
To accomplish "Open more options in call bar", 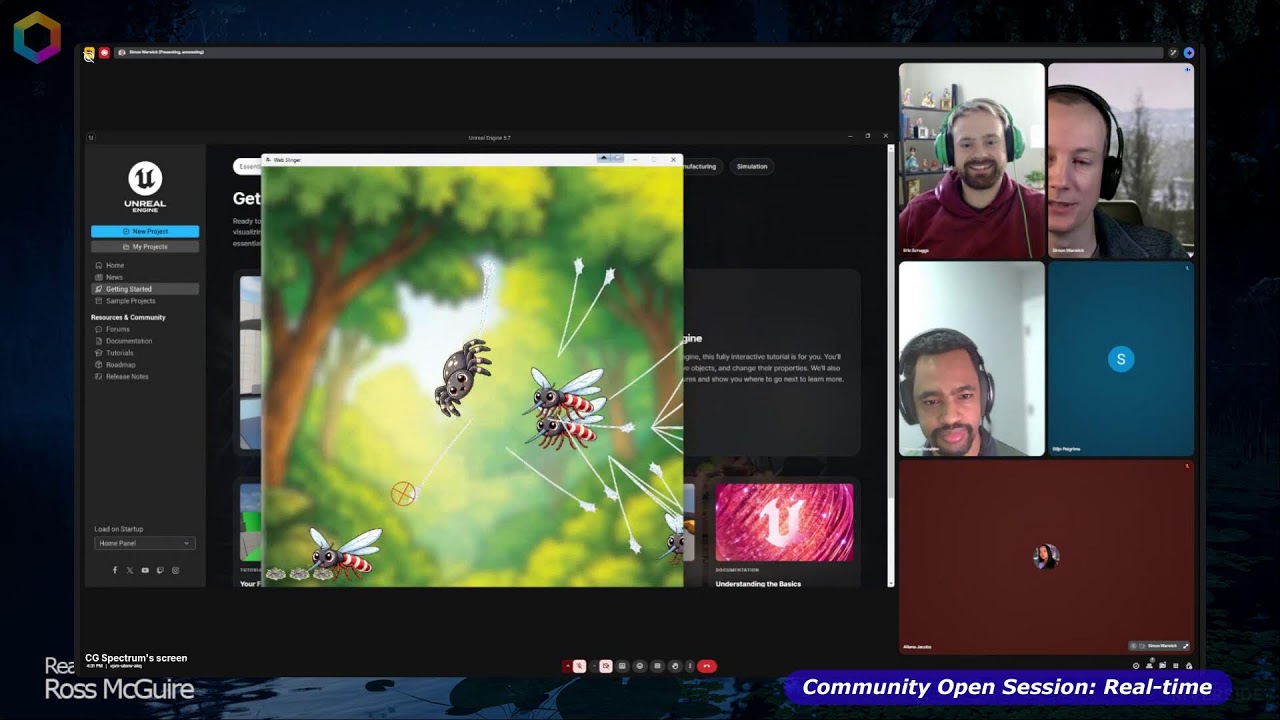I will click(x=690, y=666).
